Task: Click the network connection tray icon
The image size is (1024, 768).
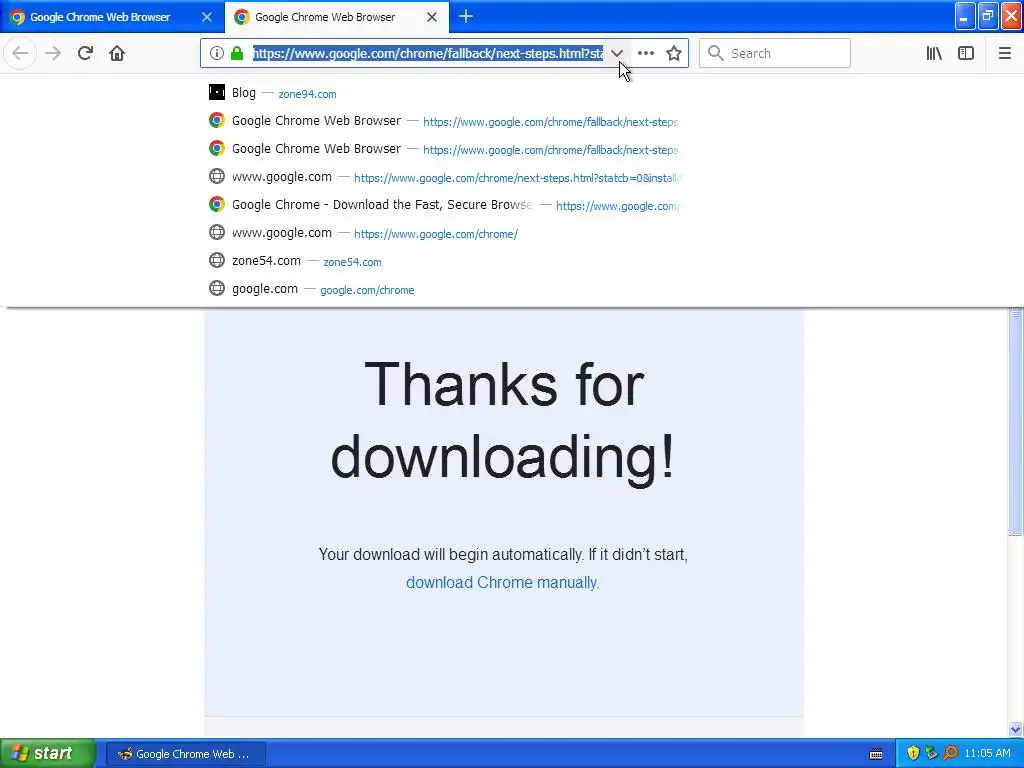Action: click(931, 754)
